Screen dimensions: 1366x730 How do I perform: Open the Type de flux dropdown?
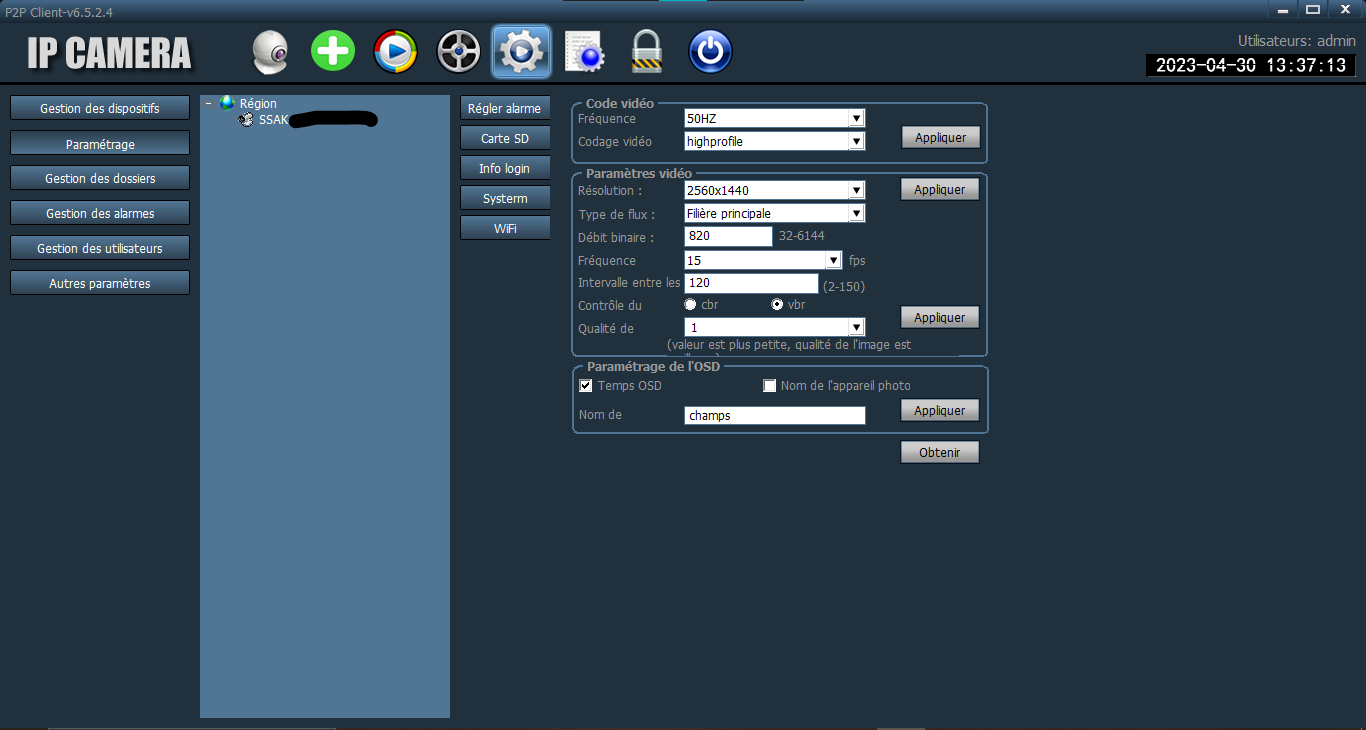pyautogui.click(x=774, y=214)
